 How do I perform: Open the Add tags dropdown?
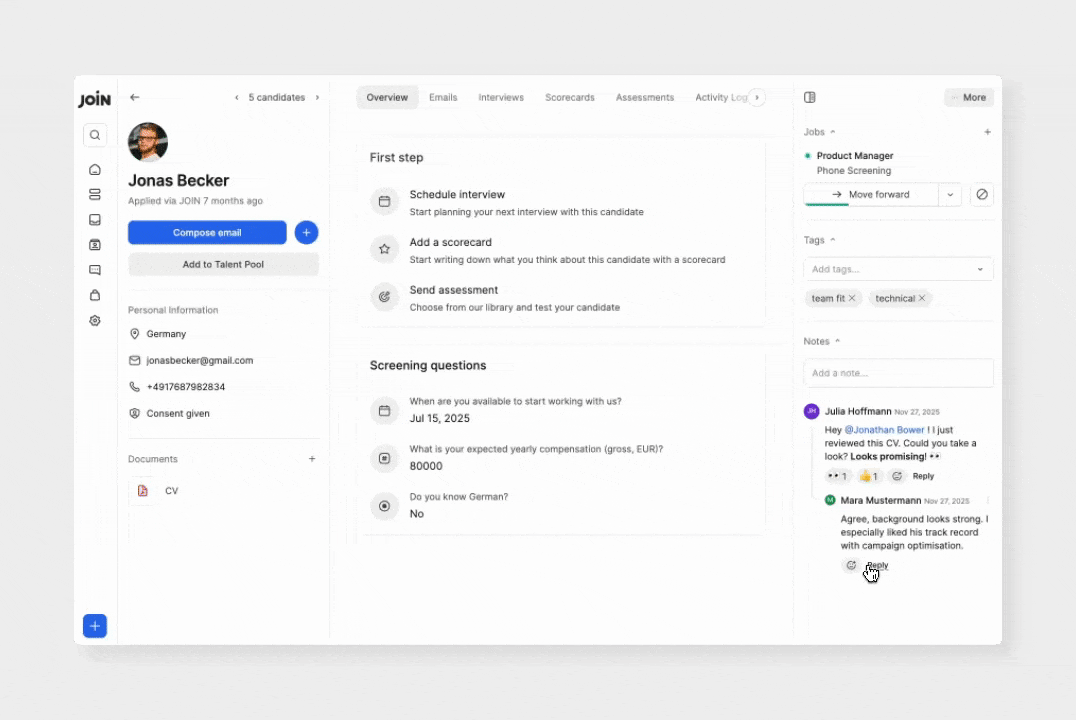[x=898, y=269]
